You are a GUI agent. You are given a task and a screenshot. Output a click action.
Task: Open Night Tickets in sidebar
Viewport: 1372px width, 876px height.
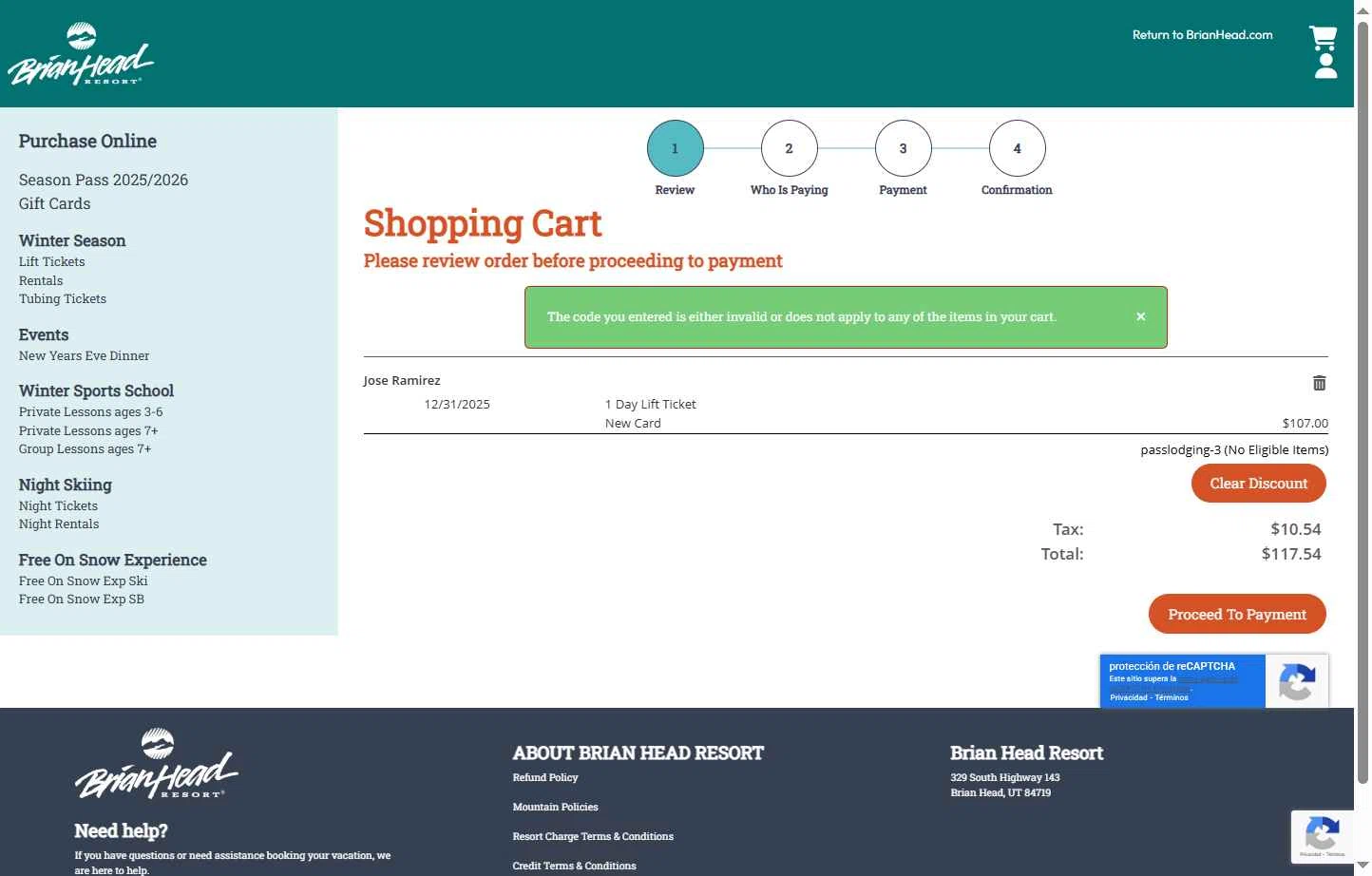click(x=59, y=505)
